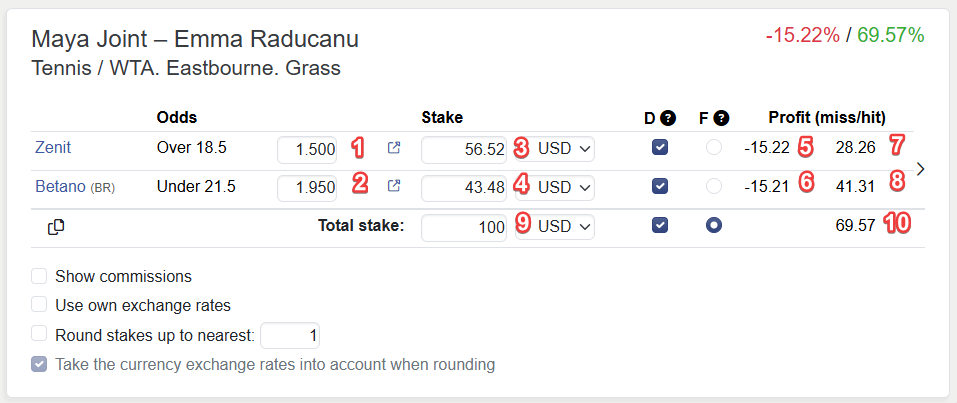The height and width of the screenshot is (403, 957).
Task: Open the Zenit bookmaker link
Action: pyautogui.click(x=53, y=148)
